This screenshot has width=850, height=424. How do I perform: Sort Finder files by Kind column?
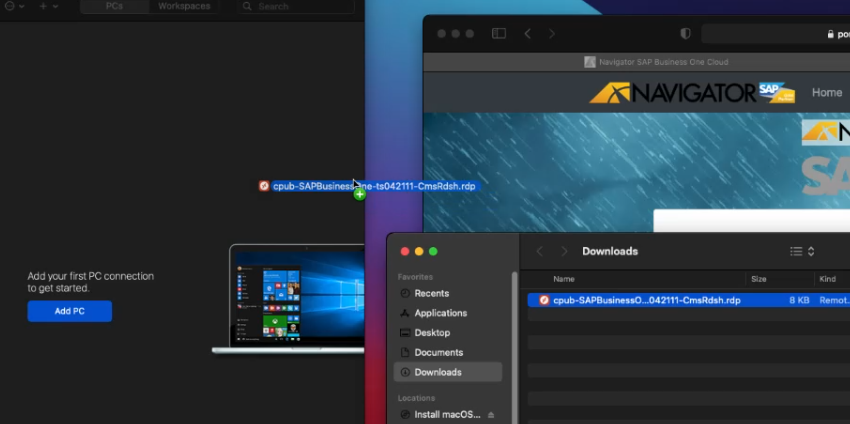[827, 279]
